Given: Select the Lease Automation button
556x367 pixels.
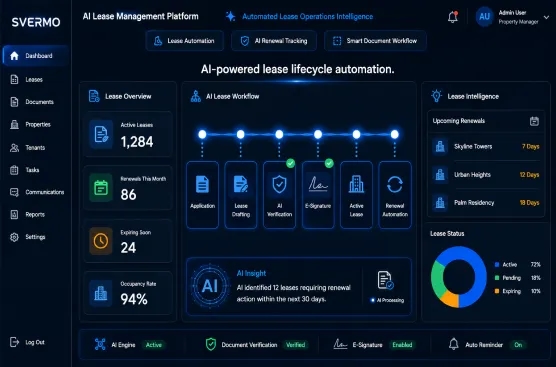Looking at the screenshot, I should coord(185,41).
